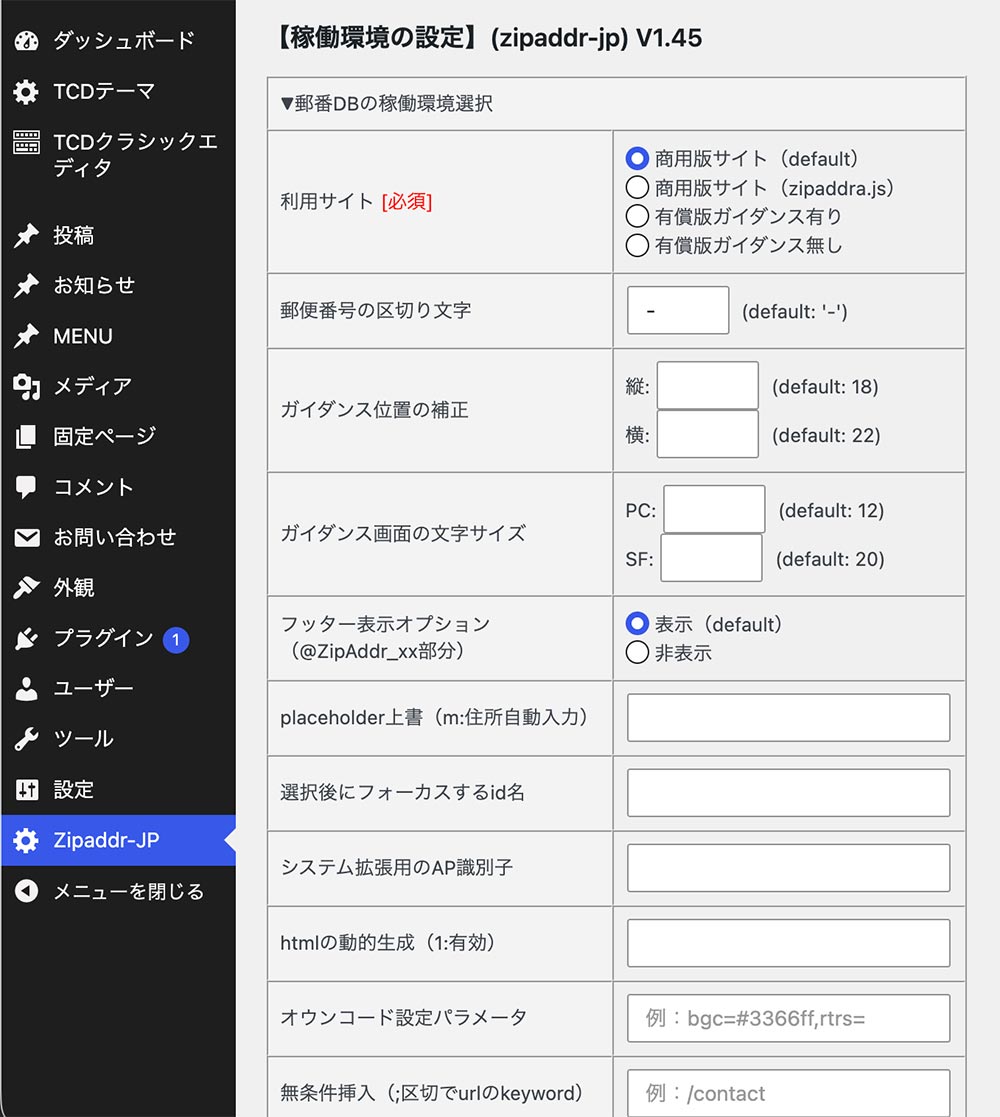The width and height of the screenshot is (1000, 1117).
Task: Open TCDクラシックエディタ in sidebar
Action: pyautogui.click(x=118, y=155)
